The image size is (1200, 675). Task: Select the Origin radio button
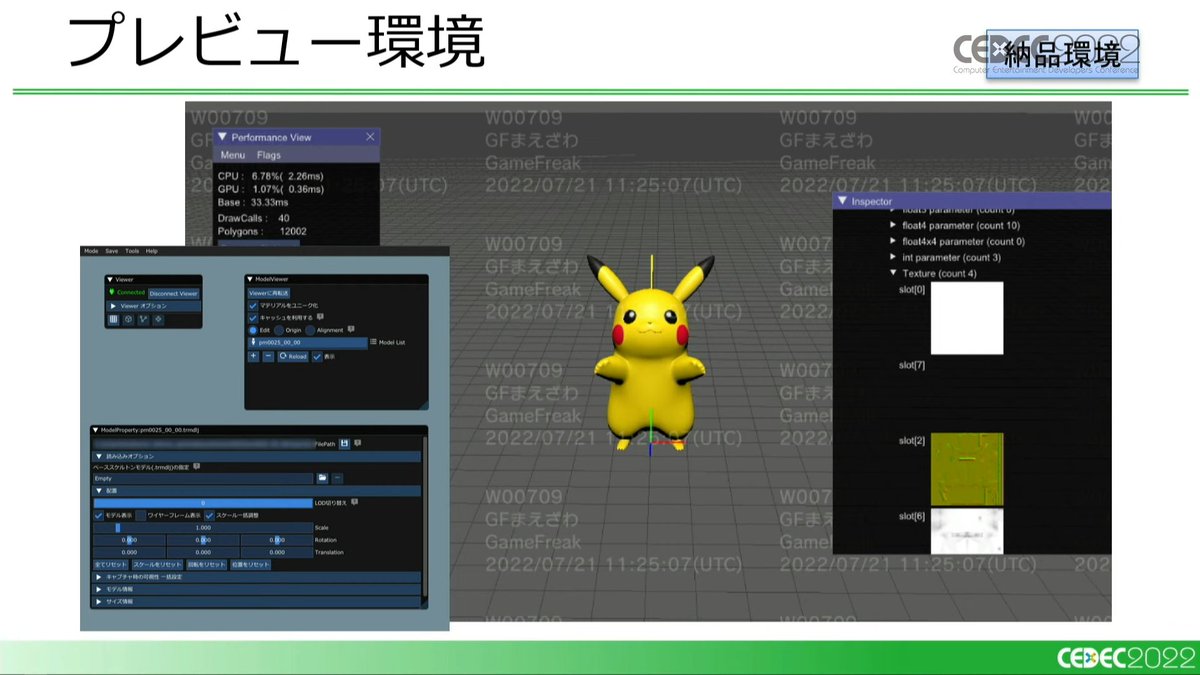tap(279, 330)
